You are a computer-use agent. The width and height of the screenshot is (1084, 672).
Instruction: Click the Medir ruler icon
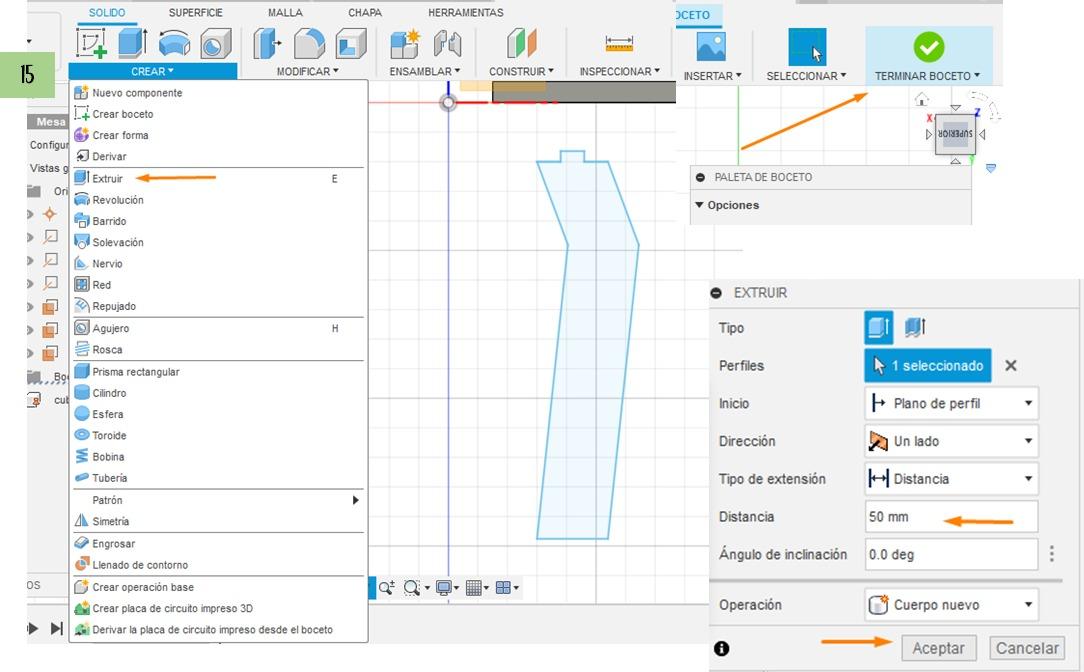(x=619, y=44)
